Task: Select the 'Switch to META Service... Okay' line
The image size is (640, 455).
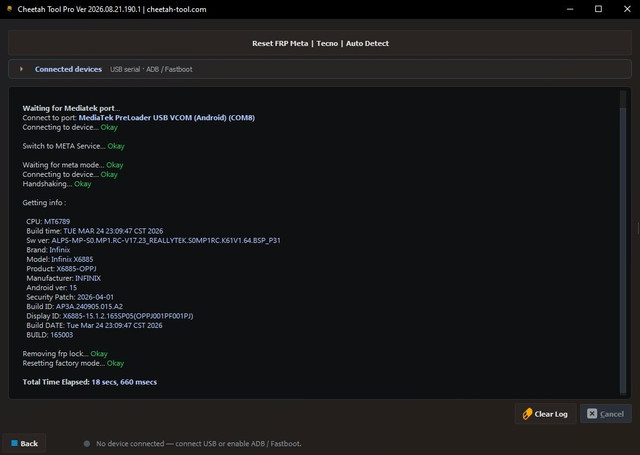Action: tap(73, 146)
